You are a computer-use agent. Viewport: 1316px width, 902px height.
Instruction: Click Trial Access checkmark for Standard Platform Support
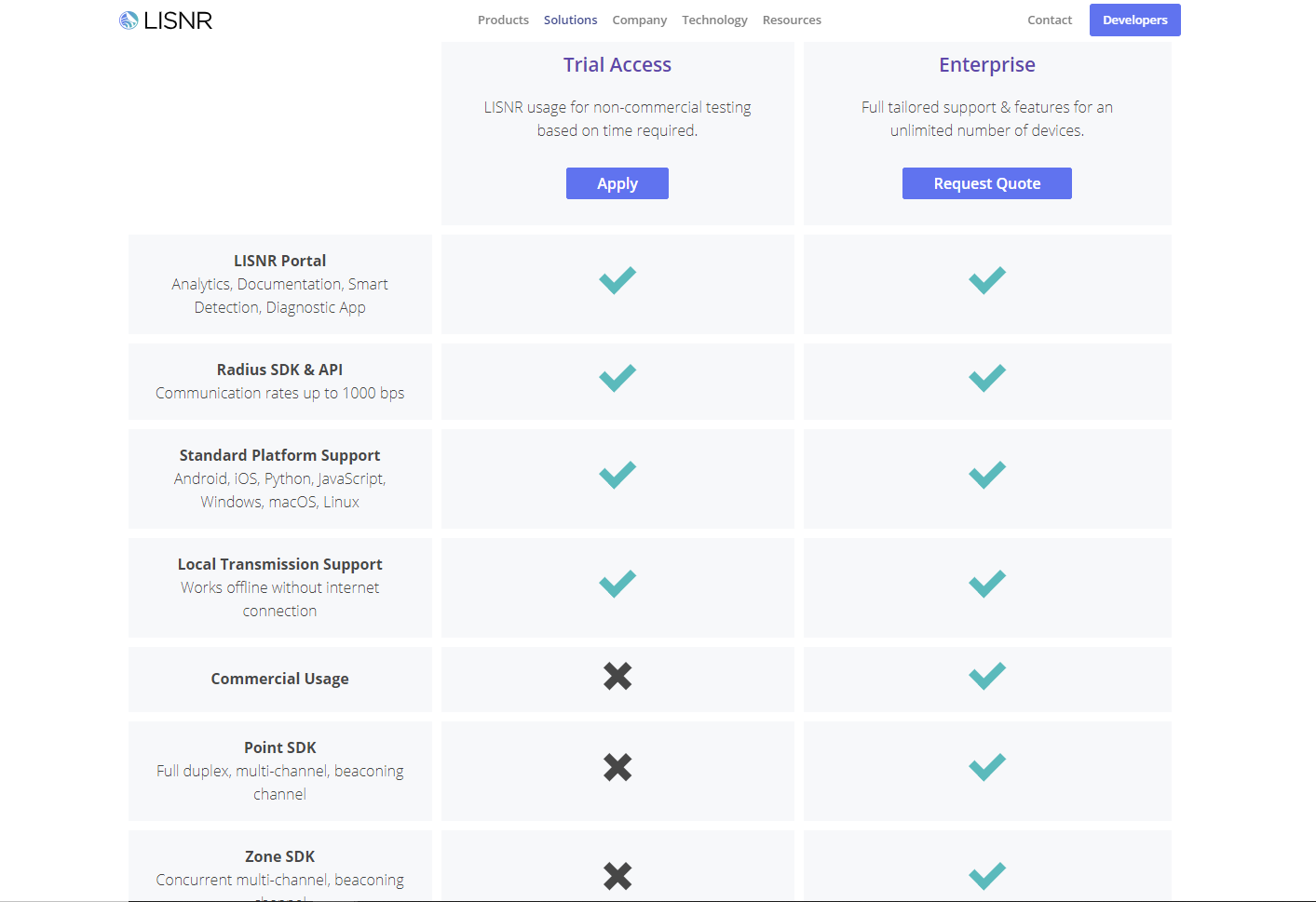pos(617,475)
